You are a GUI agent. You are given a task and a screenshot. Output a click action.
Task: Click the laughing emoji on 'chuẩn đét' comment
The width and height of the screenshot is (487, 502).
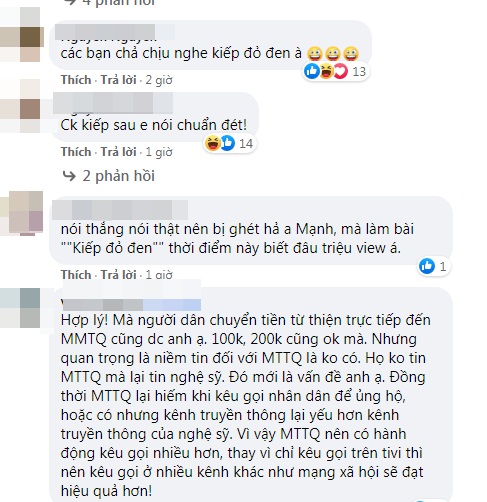pyautogui.click(x=212, y=143)
